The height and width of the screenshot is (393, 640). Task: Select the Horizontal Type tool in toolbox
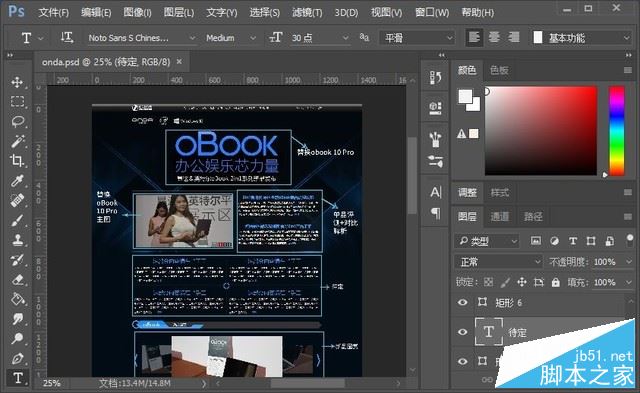pyautogui.click(x=18, y=377)
